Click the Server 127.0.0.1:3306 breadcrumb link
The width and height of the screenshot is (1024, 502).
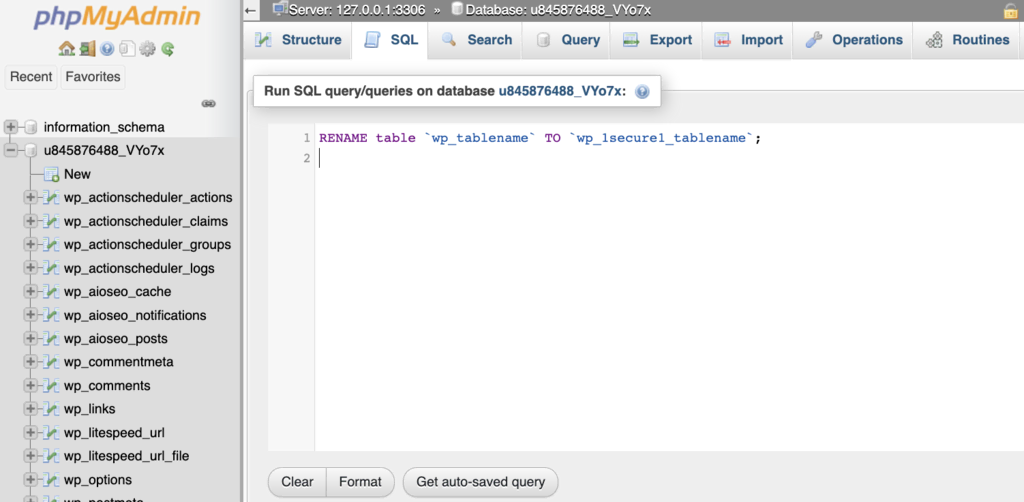358,10
